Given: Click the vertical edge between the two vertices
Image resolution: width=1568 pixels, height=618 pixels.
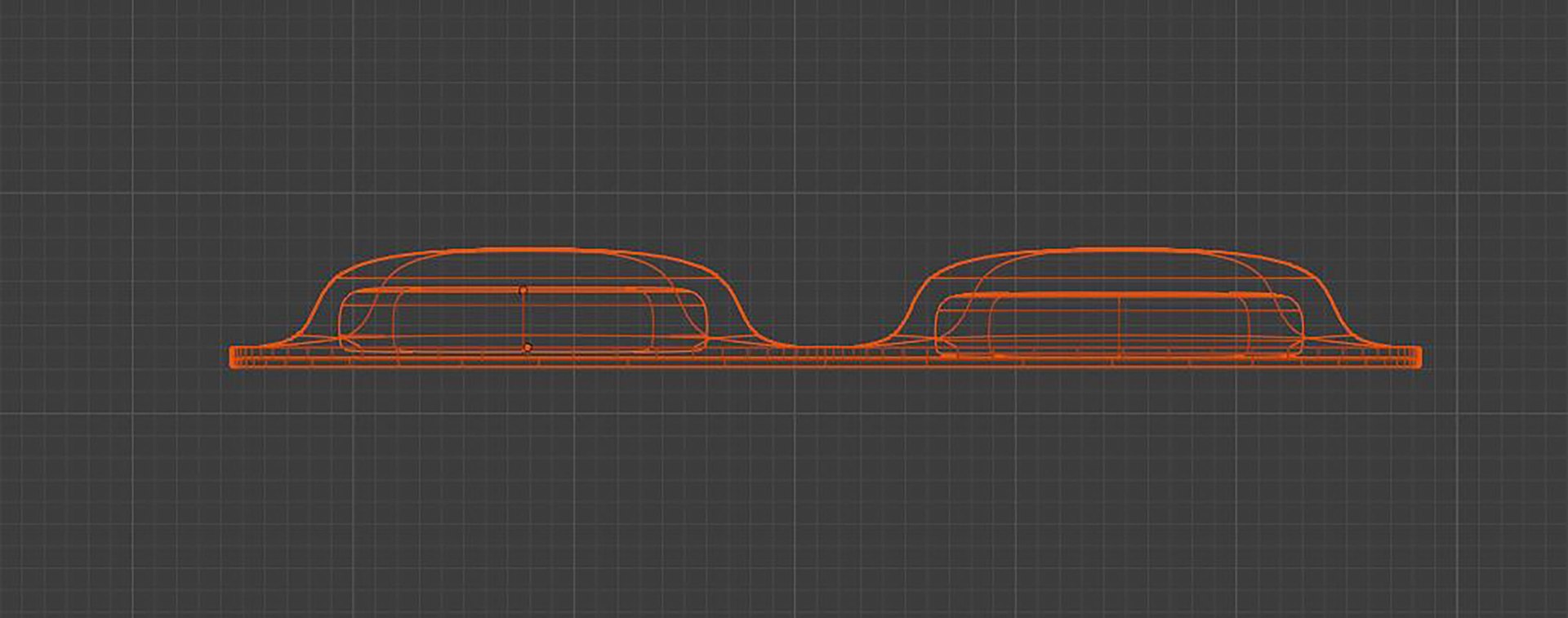Looking at the screenshot, I should click(x=523, y=319).
